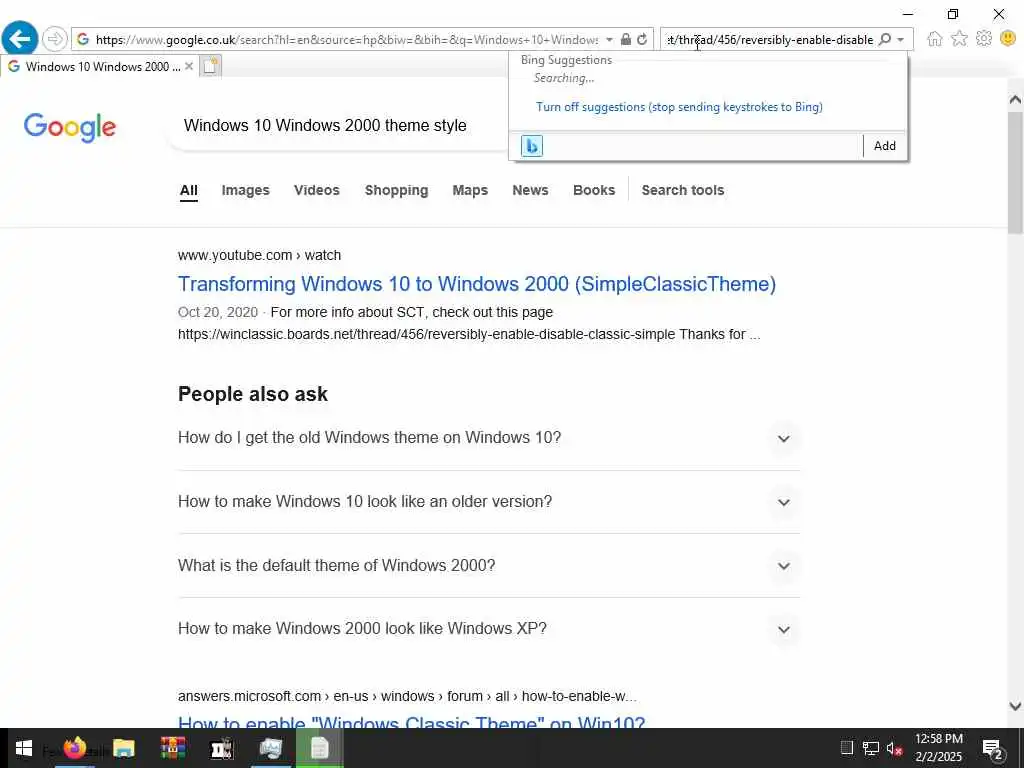Switch to Shopping results
This screenshot has width=1024, height=768.
[396, 190]
